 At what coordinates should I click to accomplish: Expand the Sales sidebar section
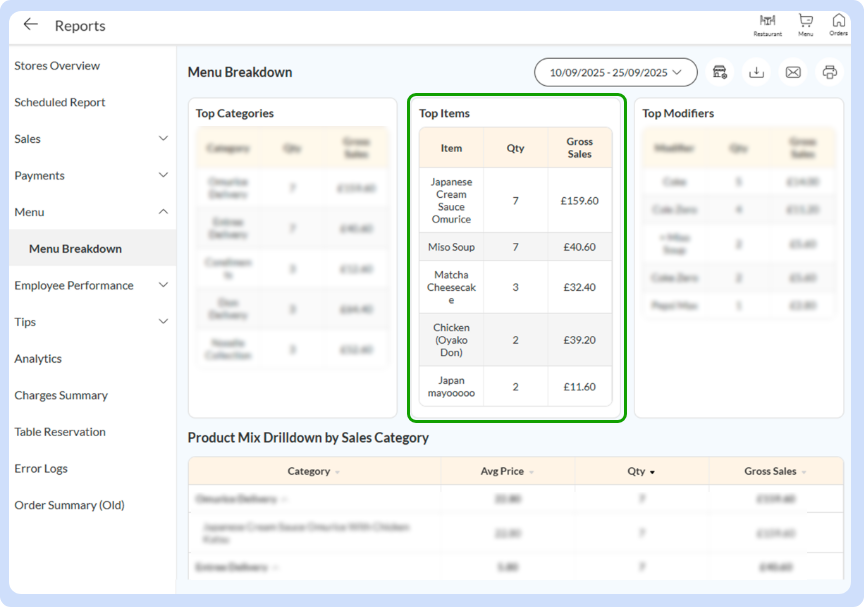pos(163,139)
